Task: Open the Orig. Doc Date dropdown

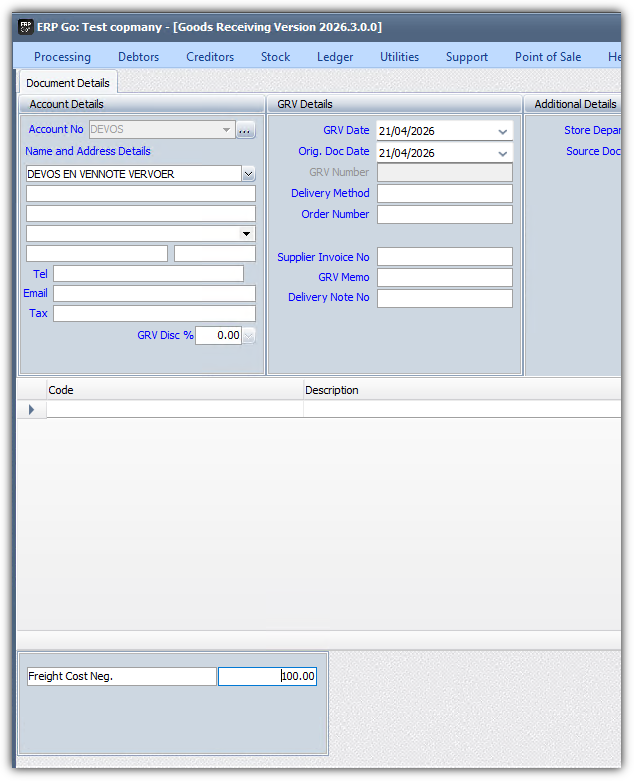Action: point(502,153)
